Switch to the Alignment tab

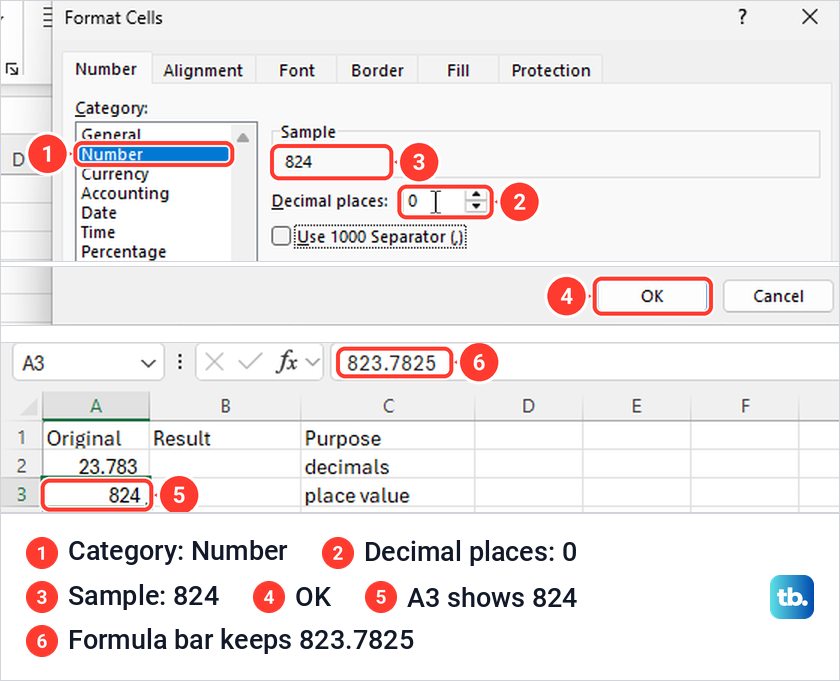(x=203, y=70)
